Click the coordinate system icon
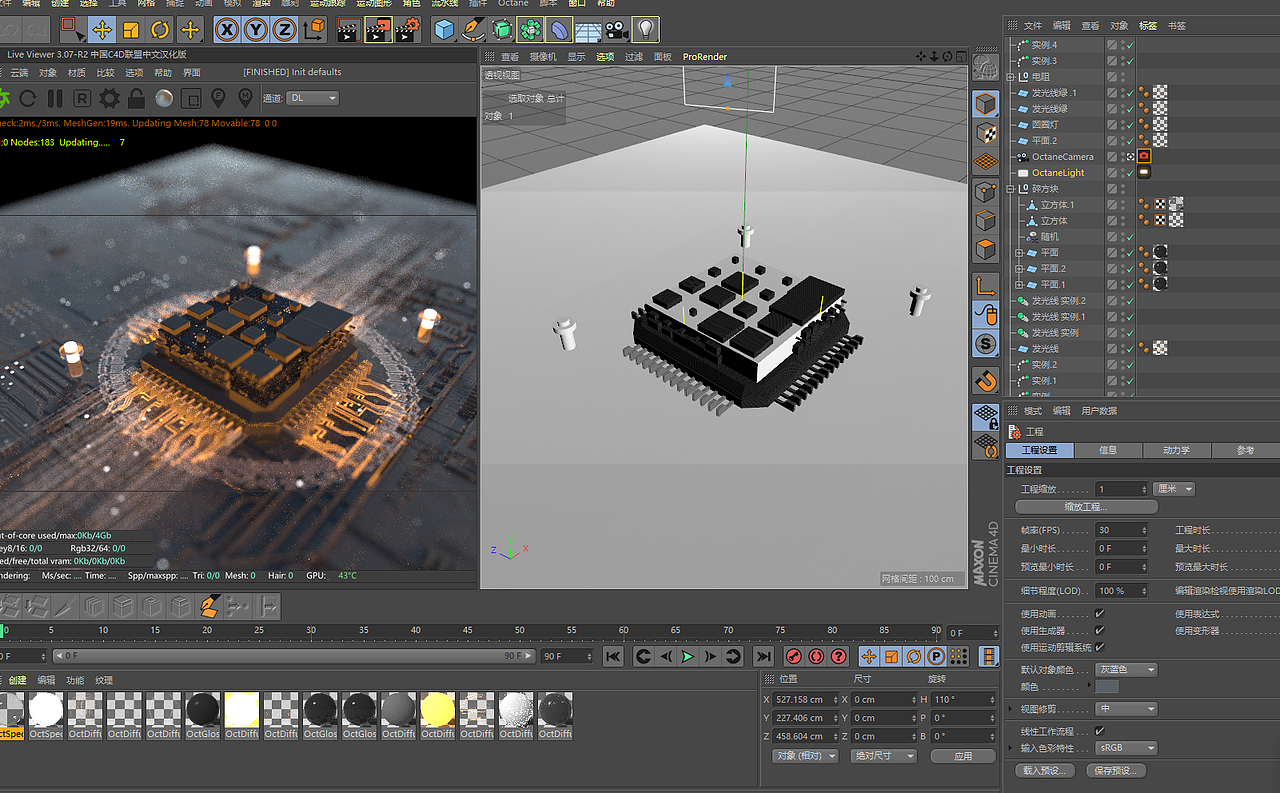 (x=314, y=30)
